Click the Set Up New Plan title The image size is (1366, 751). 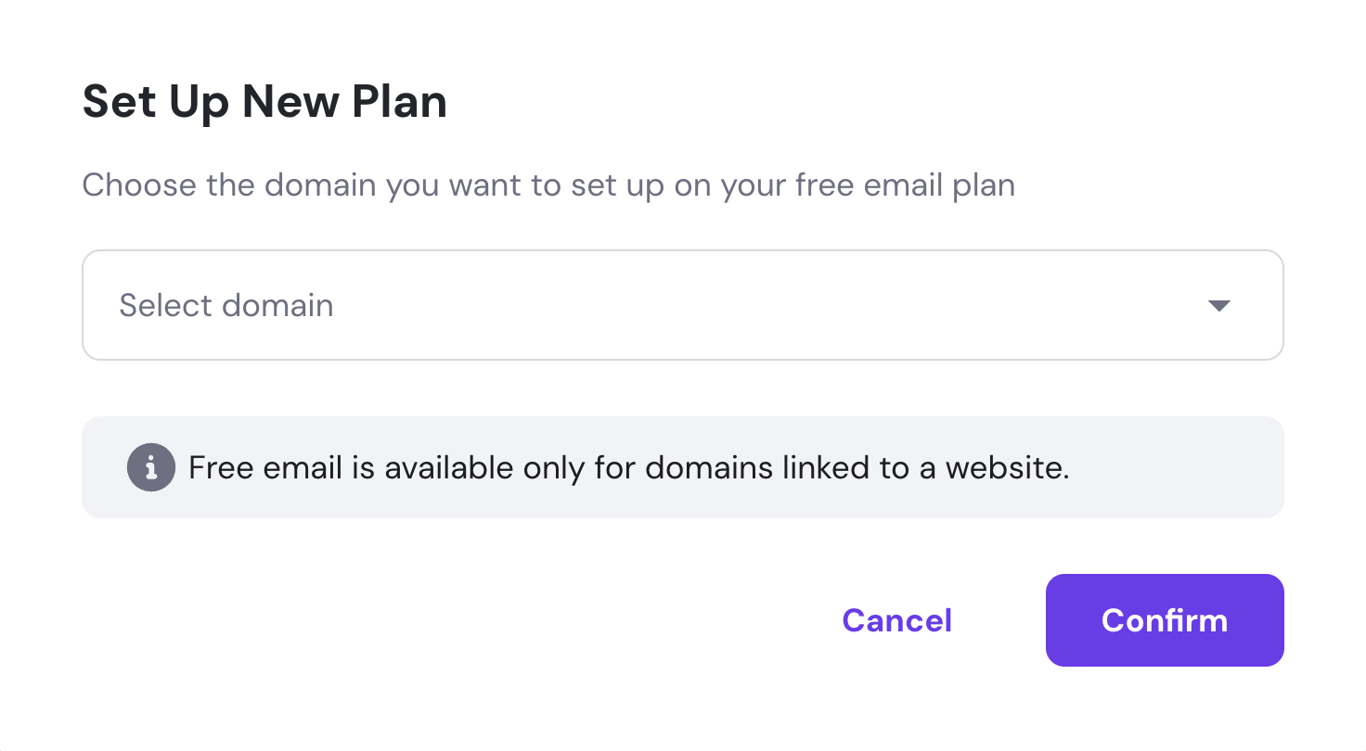(264, 100)
